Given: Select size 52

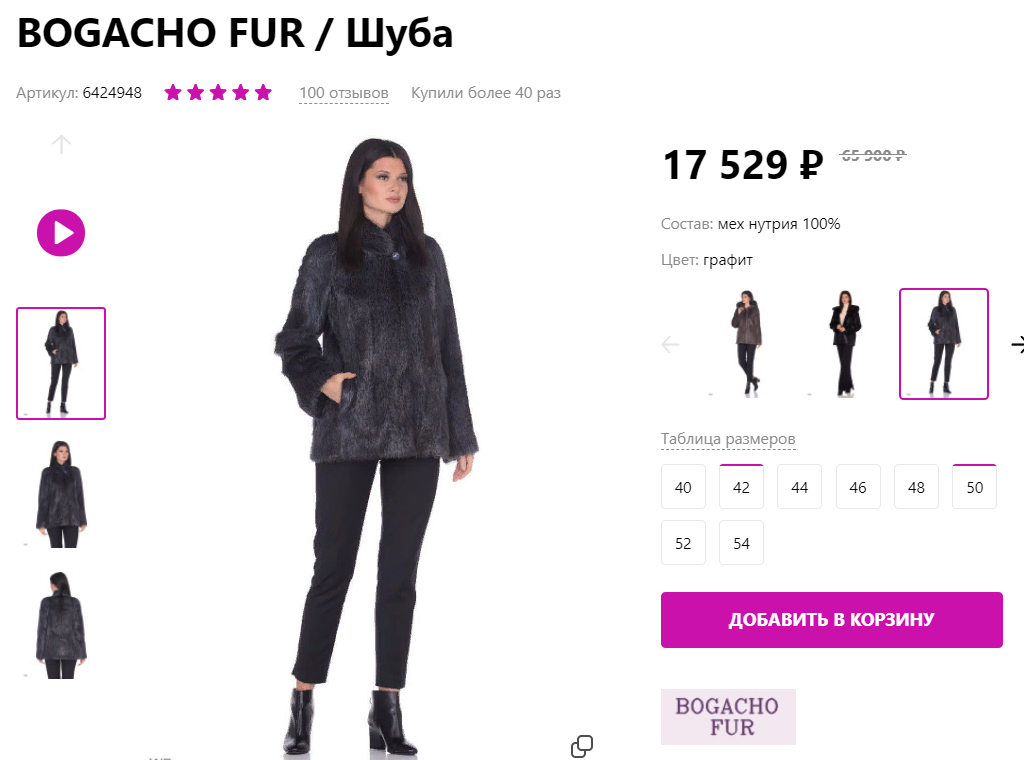Looking at the screenshot, I should click(683, 543).
